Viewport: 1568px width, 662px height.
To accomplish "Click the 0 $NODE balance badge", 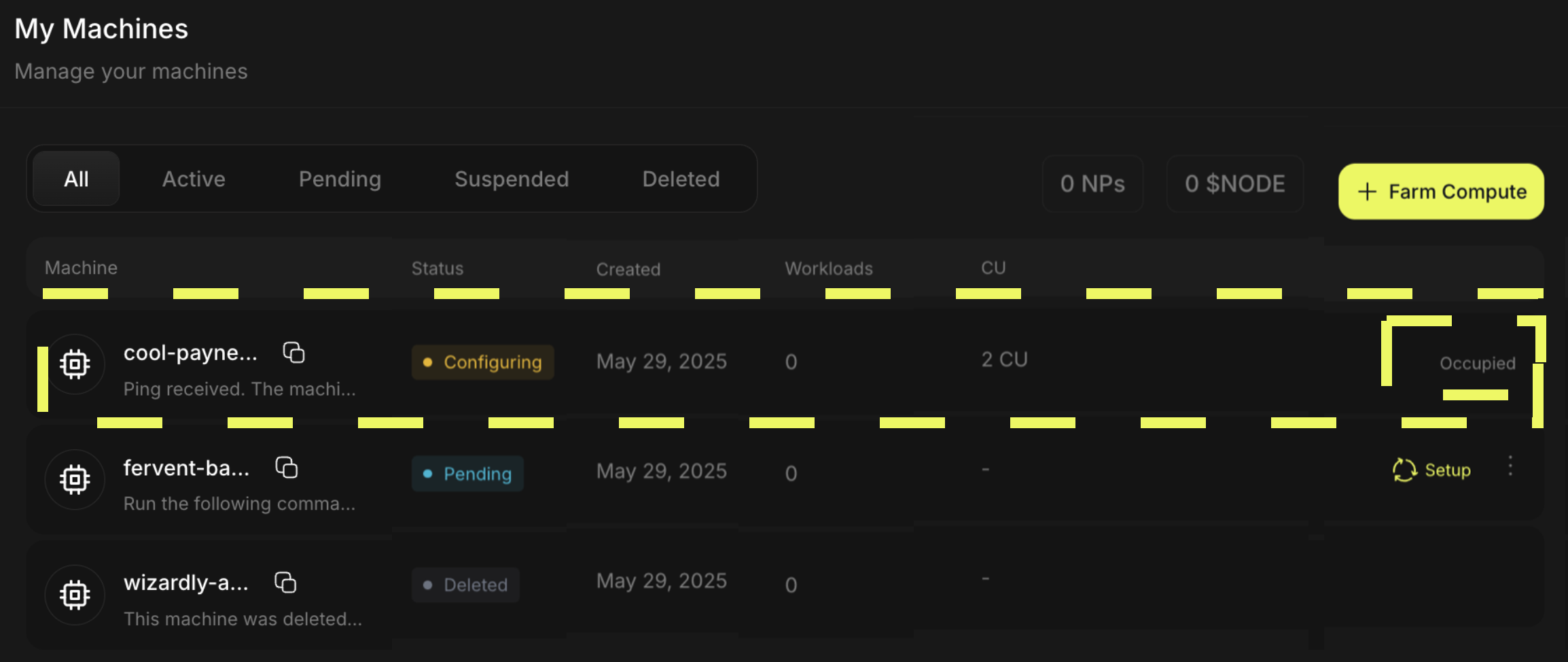I will [x=1234, y=184].
